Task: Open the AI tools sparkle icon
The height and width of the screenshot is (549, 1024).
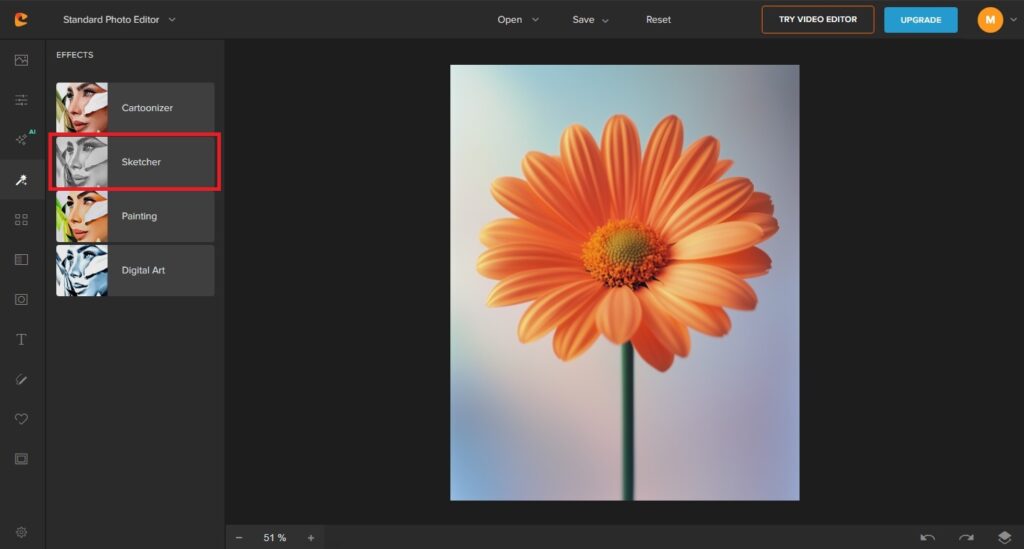Action: 23,138
